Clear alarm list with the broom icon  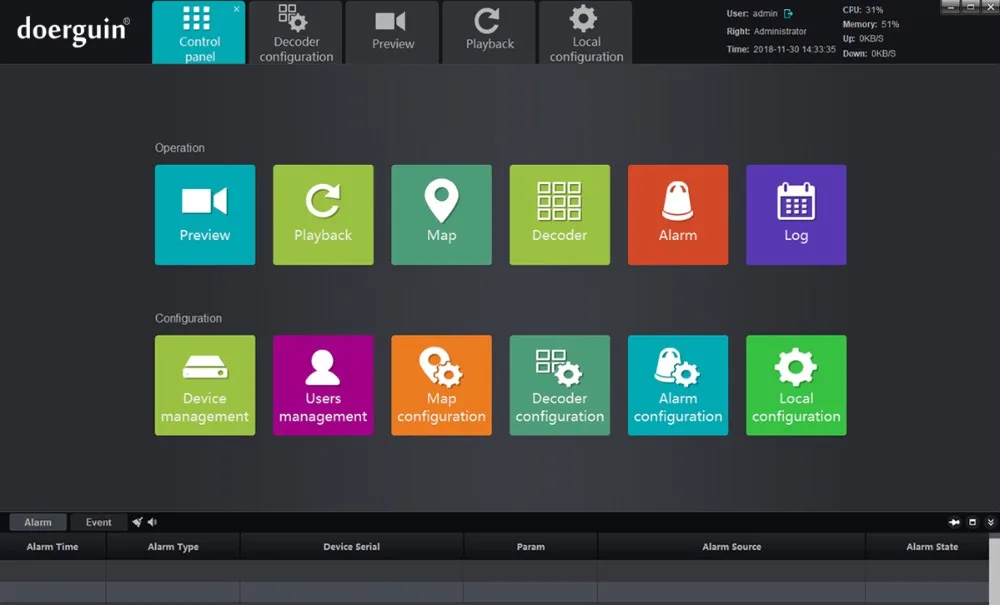[137, 522]
